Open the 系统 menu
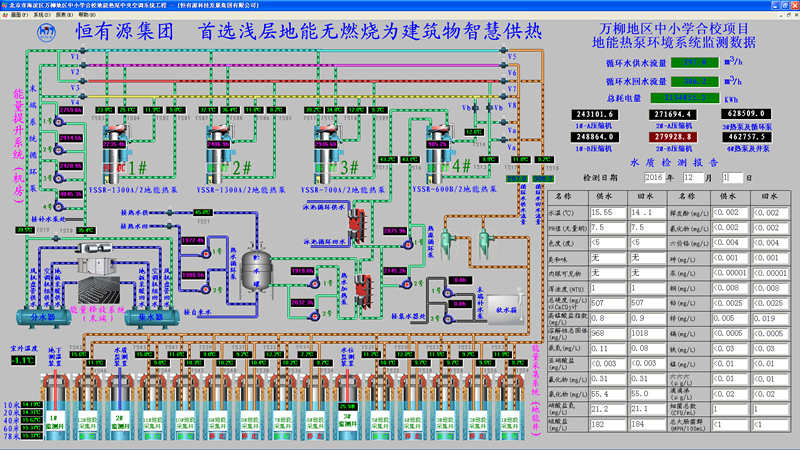 pyautogui.click(x=42, y=15)
